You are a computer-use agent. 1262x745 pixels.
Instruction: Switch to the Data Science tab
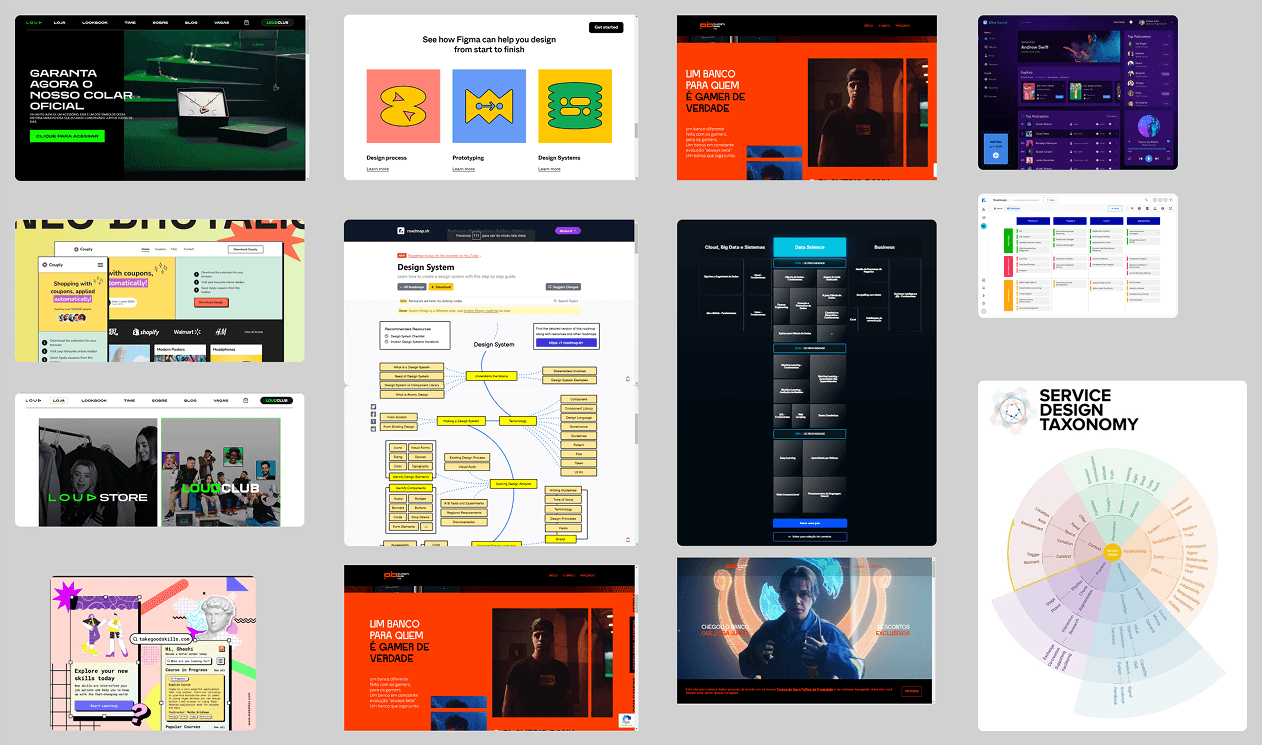pyautogui.click(x=810, y=247)
